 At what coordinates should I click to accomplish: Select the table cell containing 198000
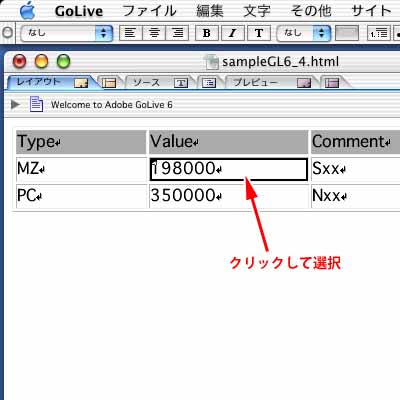click(228, 169)
